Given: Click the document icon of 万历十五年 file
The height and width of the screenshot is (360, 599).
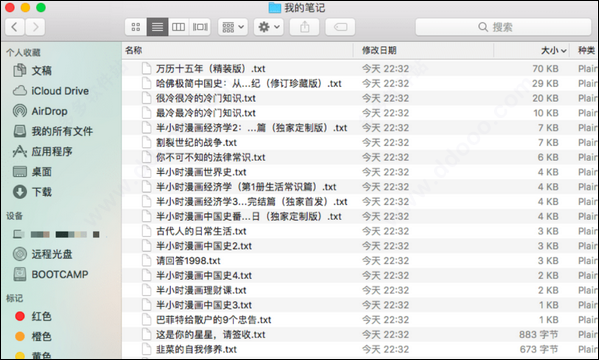Looking at the screenshot, I should tap(146, 68).
